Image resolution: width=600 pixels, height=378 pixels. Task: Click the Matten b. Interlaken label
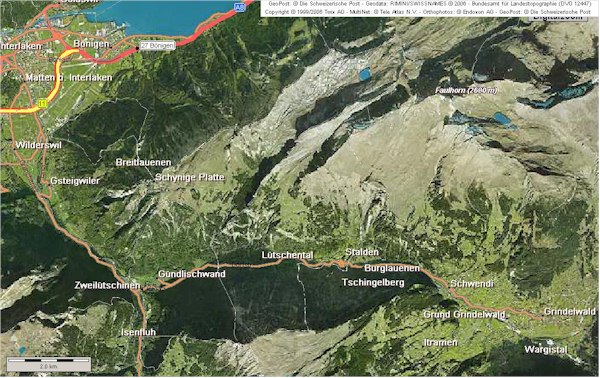coord(69,78)
